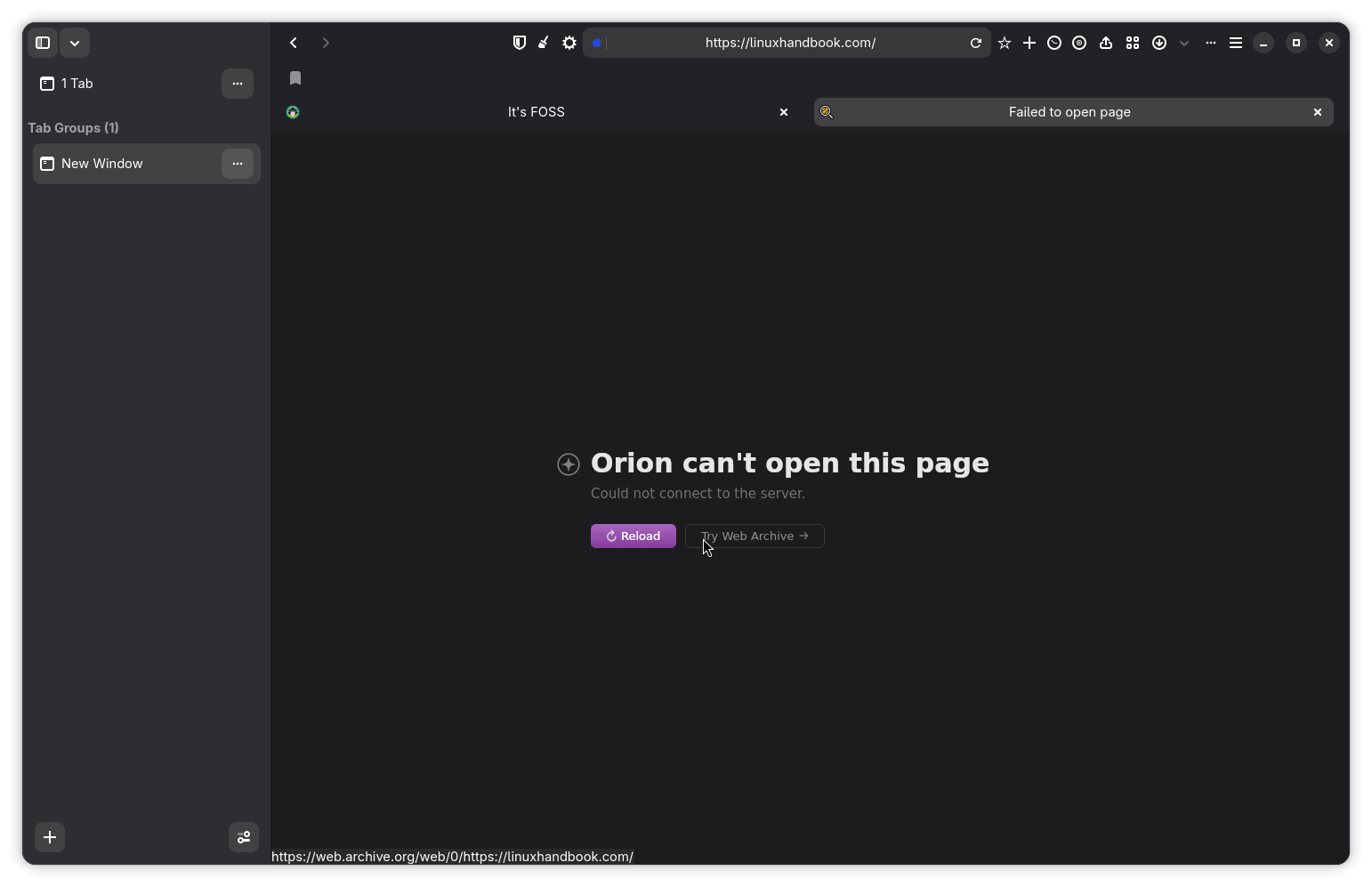Open extensions via the grid icon

point(1132,43)
